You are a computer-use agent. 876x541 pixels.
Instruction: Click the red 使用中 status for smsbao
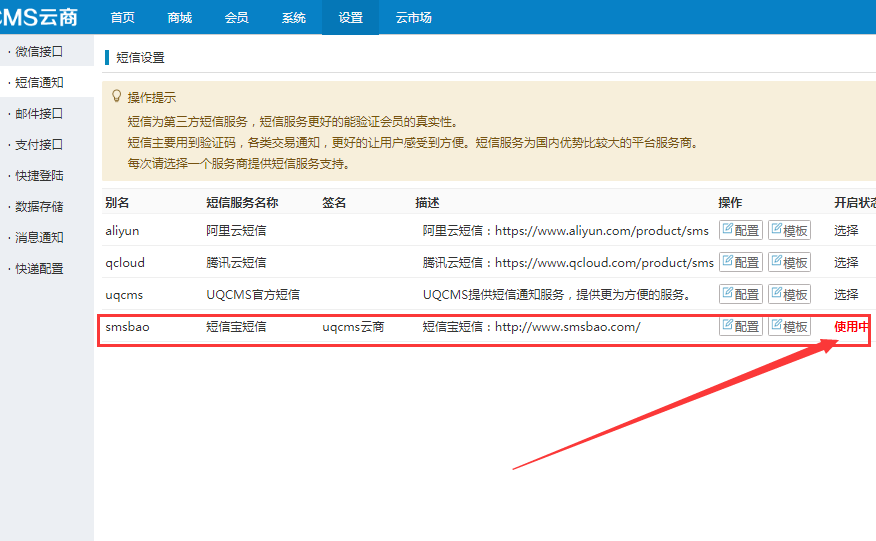pos(852,326)
